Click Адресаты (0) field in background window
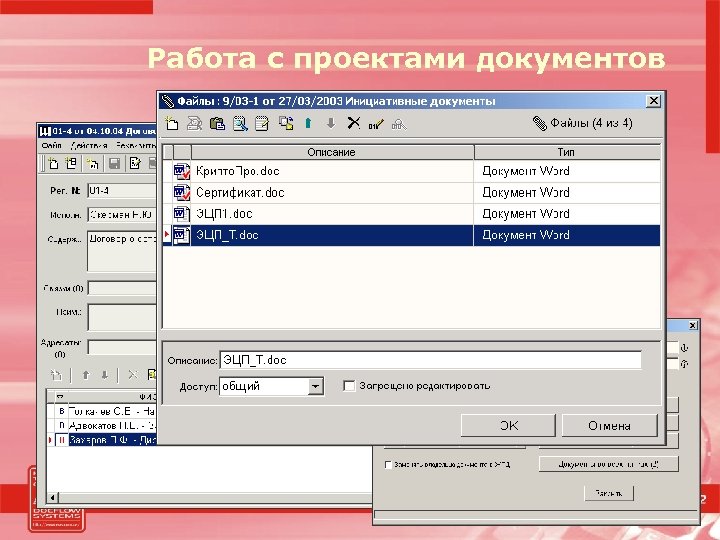 122,347
